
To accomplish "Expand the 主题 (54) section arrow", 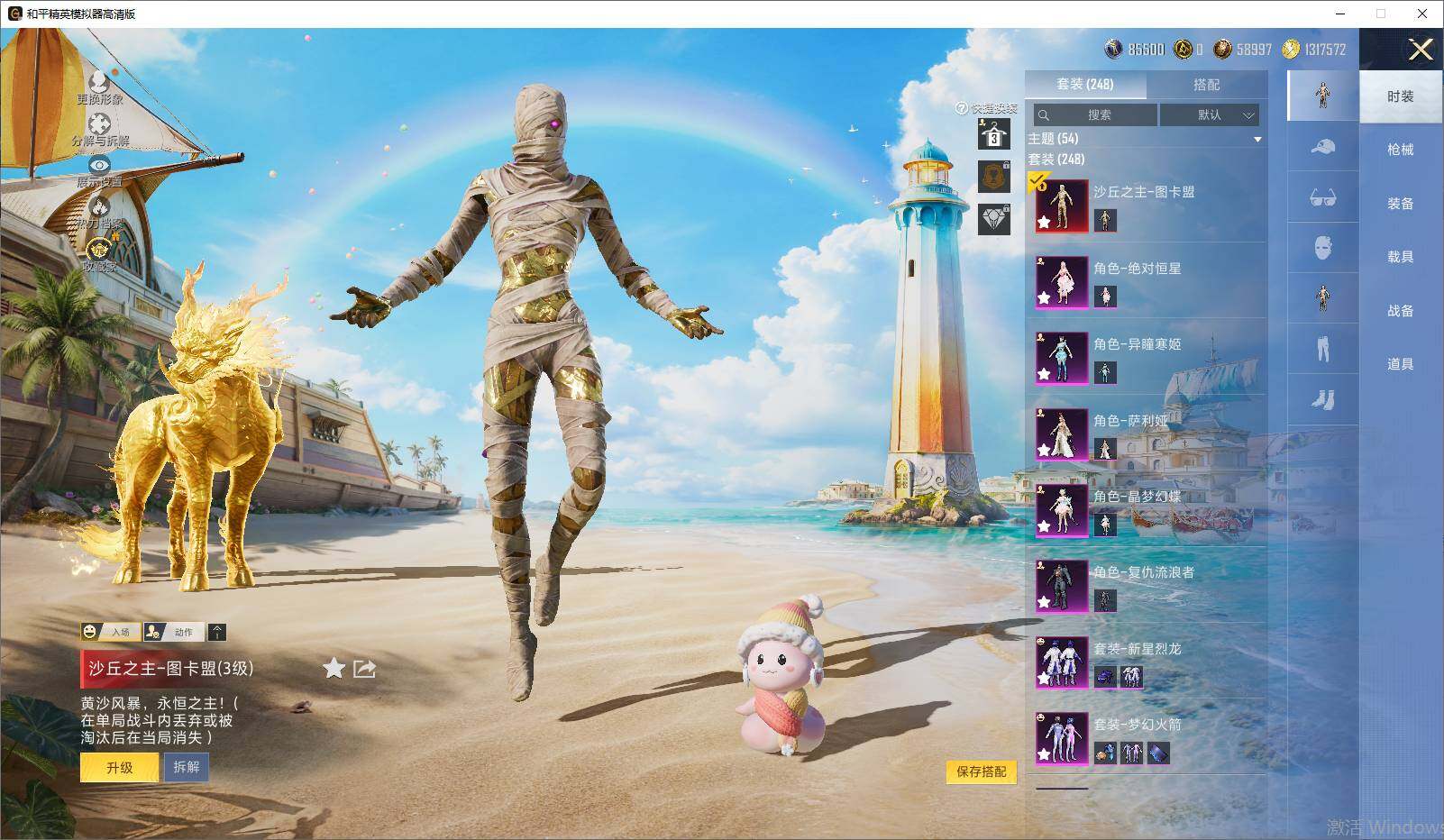I will click(x=1257, y=140).
